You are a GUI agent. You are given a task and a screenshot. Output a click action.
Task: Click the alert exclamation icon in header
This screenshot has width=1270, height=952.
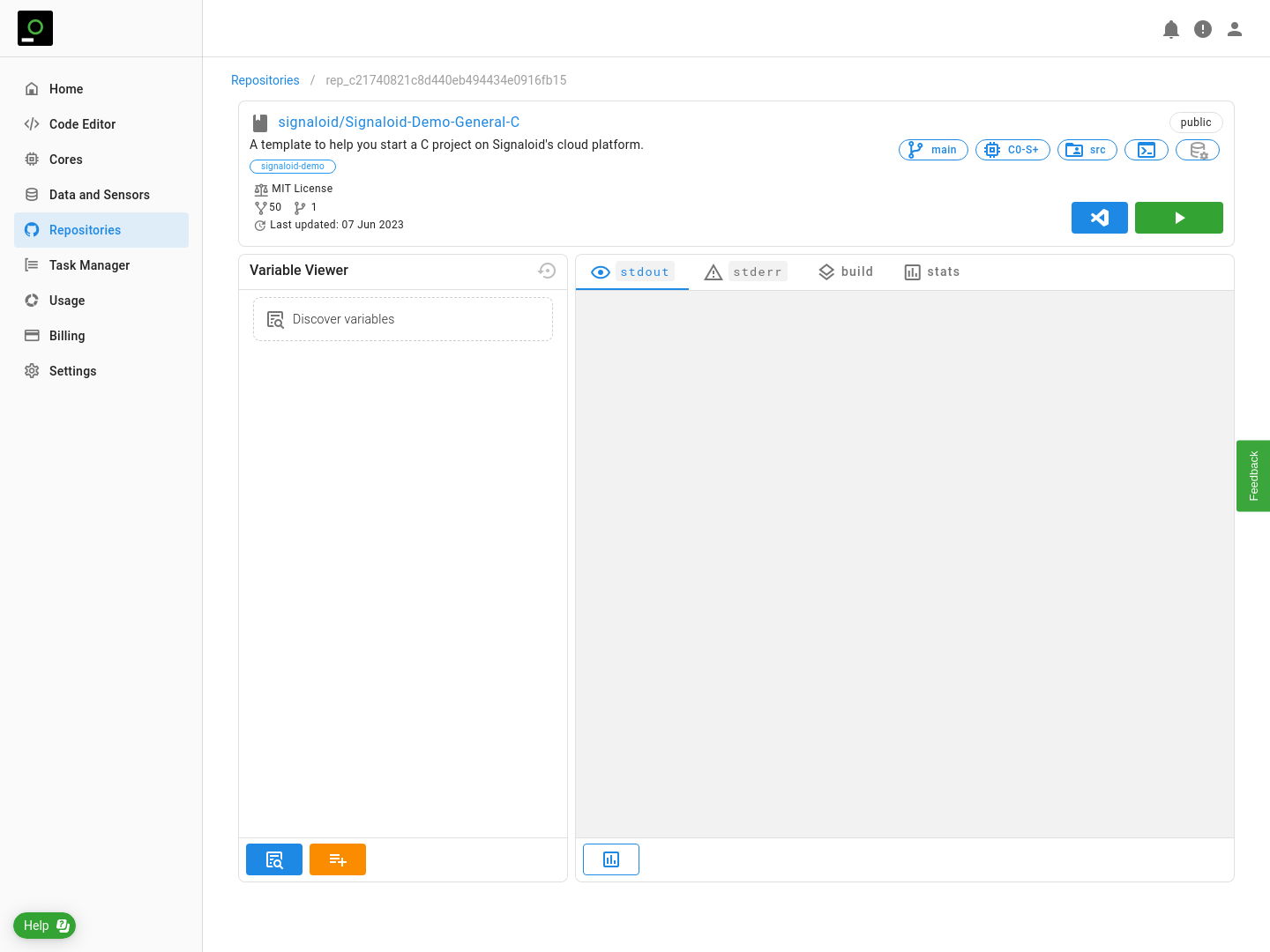click(1203, 29)
